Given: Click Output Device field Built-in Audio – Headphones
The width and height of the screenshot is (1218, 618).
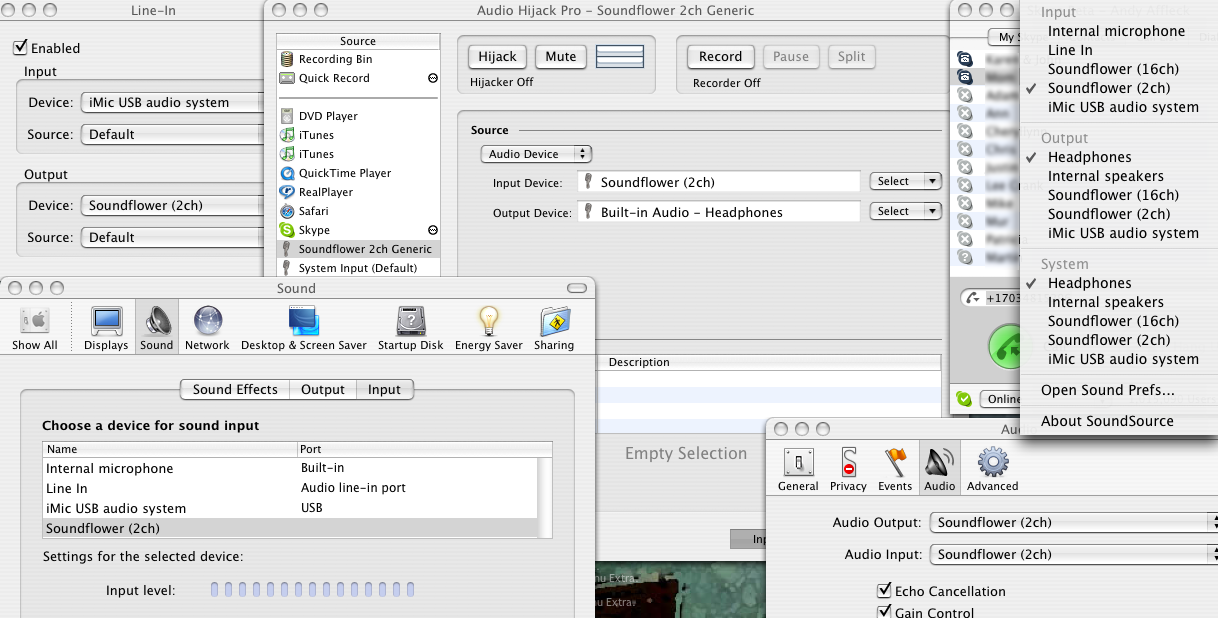Looking at the screenshot, I should pos(718,212).
